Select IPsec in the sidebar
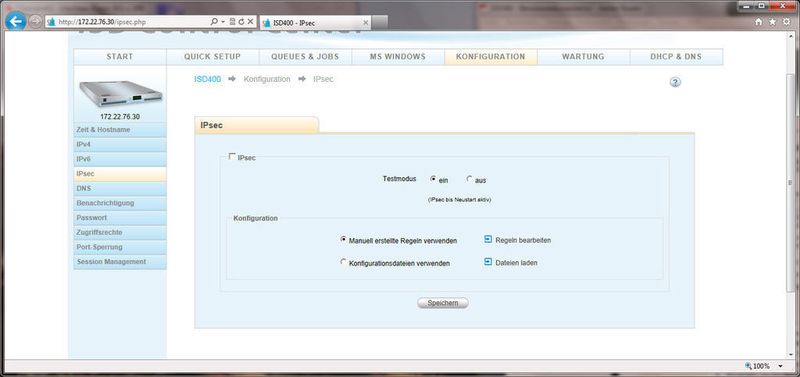The width and height of the screenshot is (800, 377). [x=120, y=174]
